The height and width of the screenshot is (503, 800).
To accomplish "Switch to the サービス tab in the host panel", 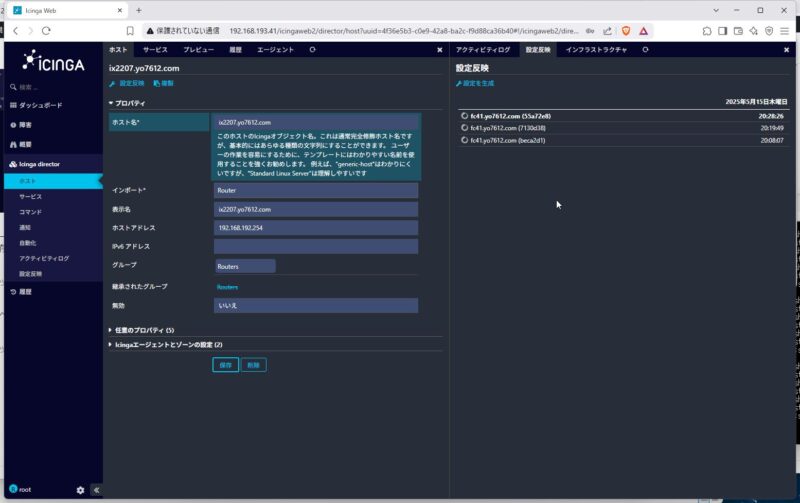I will (155, 49).
